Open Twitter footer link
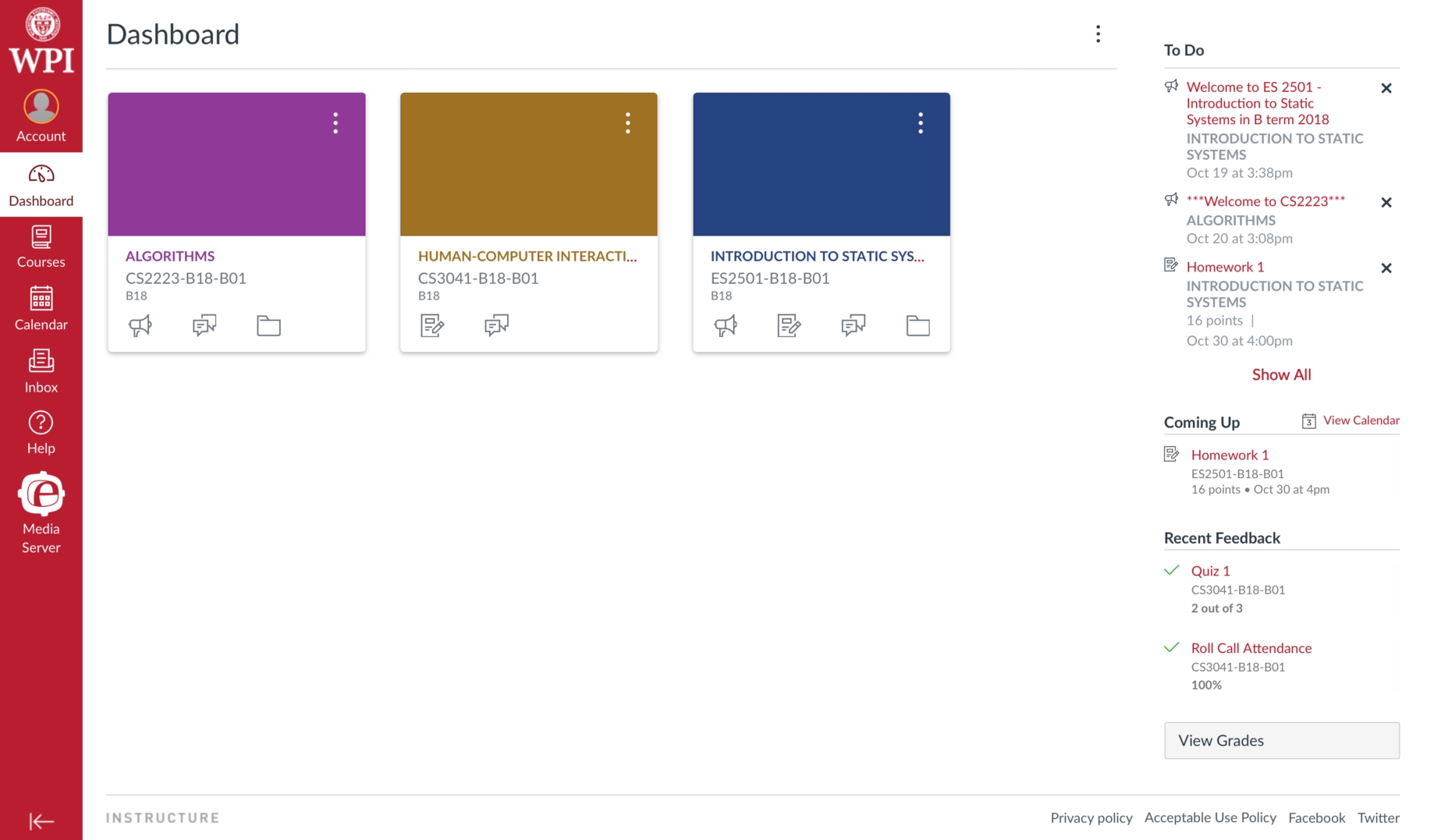1434x840 pixels. (1379, 817)
